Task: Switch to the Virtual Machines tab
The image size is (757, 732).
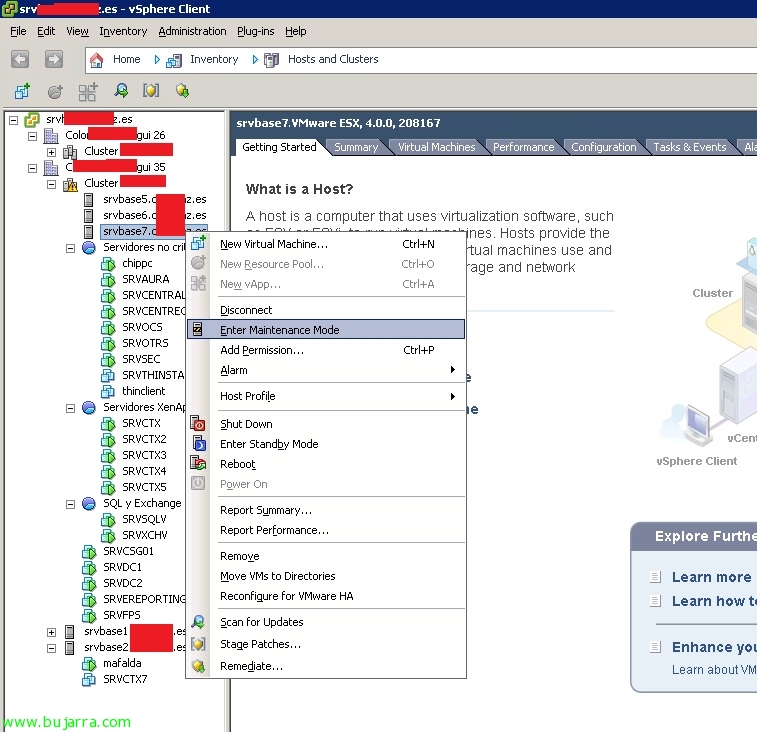Action: pyautogui.click(x=436, y=147)
